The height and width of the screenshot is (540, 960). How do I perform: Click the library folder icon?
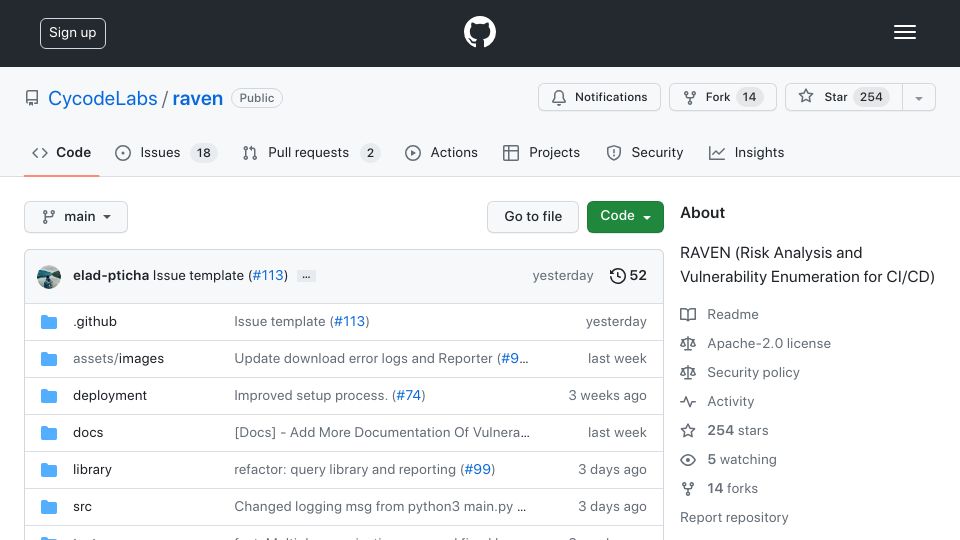coord(49,470)
